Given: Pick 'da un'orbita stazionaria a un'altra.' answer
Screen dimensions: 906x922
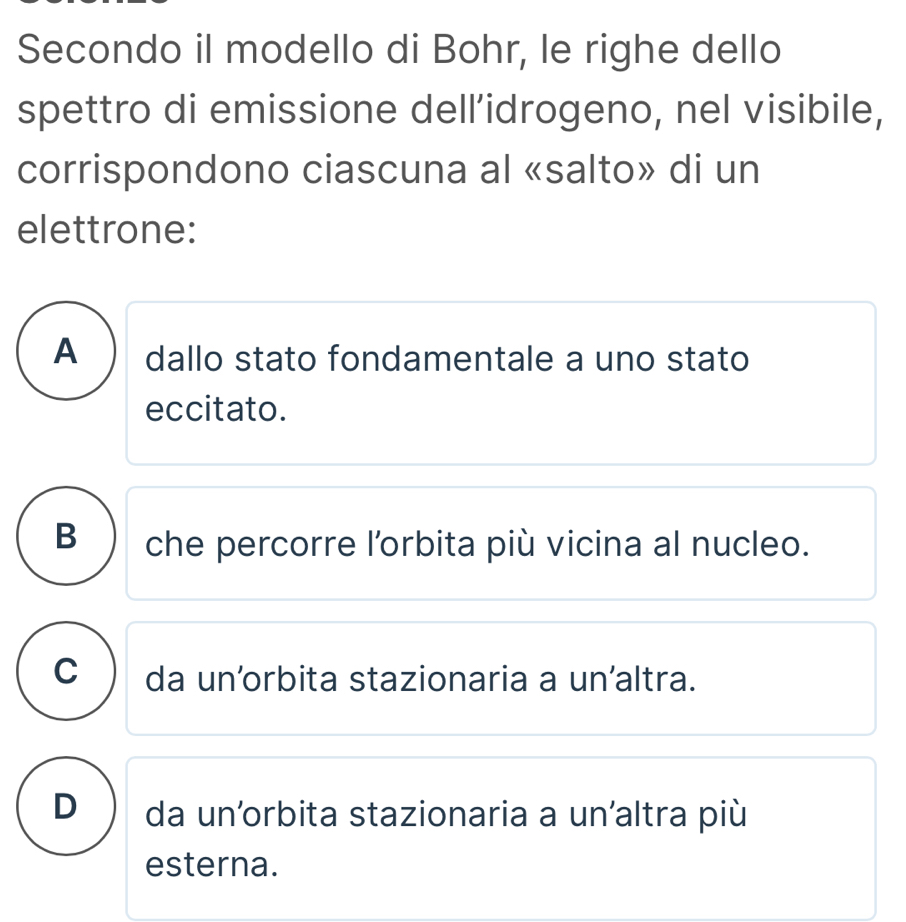Looking at the screenshot, I should (x=500, y=679).
